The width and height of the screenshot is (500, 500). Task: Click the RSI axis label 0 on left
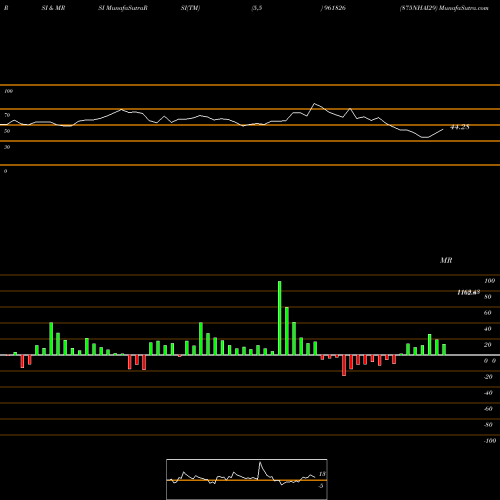(5, 171)
